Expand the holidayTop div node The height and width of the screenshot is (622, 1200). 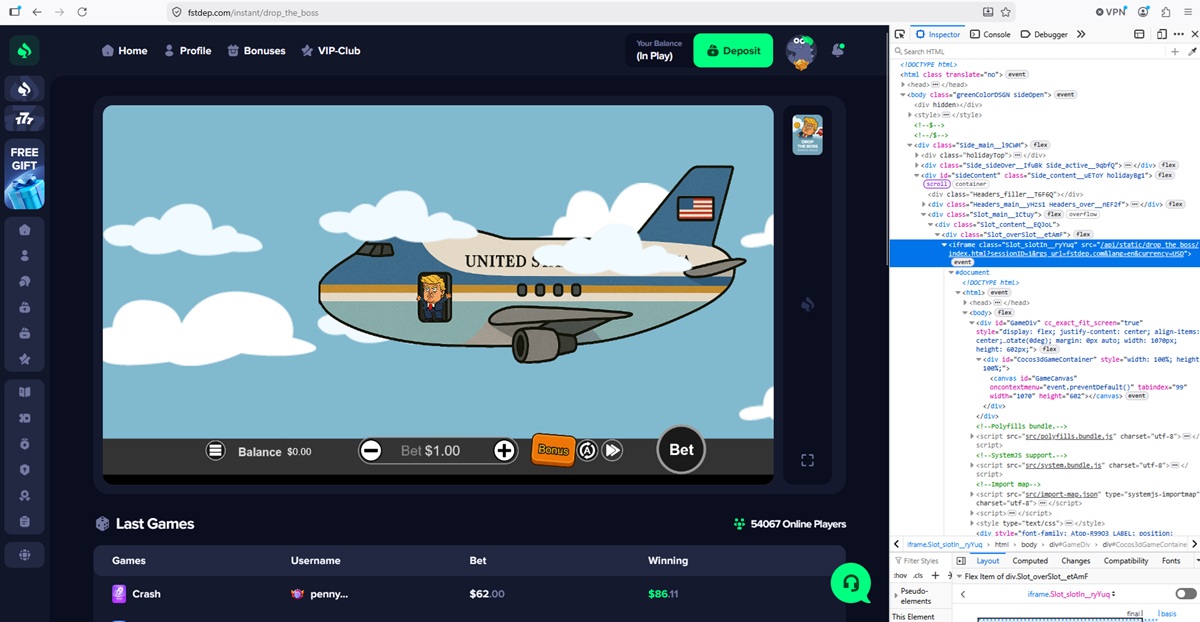coord(918,155)
